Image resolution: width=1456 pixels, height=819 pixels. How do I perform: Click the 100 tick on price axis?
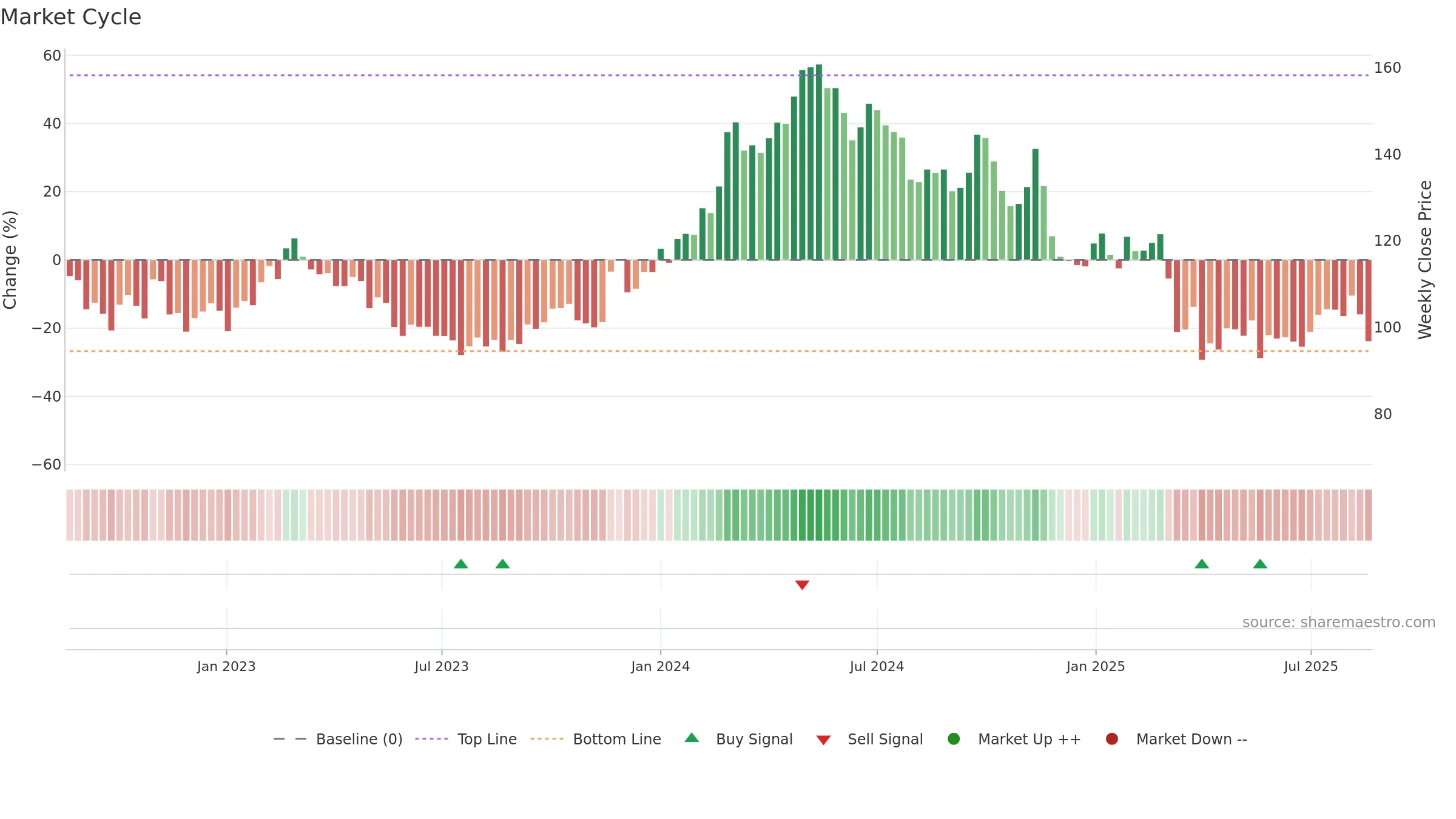pos(1387,328)
